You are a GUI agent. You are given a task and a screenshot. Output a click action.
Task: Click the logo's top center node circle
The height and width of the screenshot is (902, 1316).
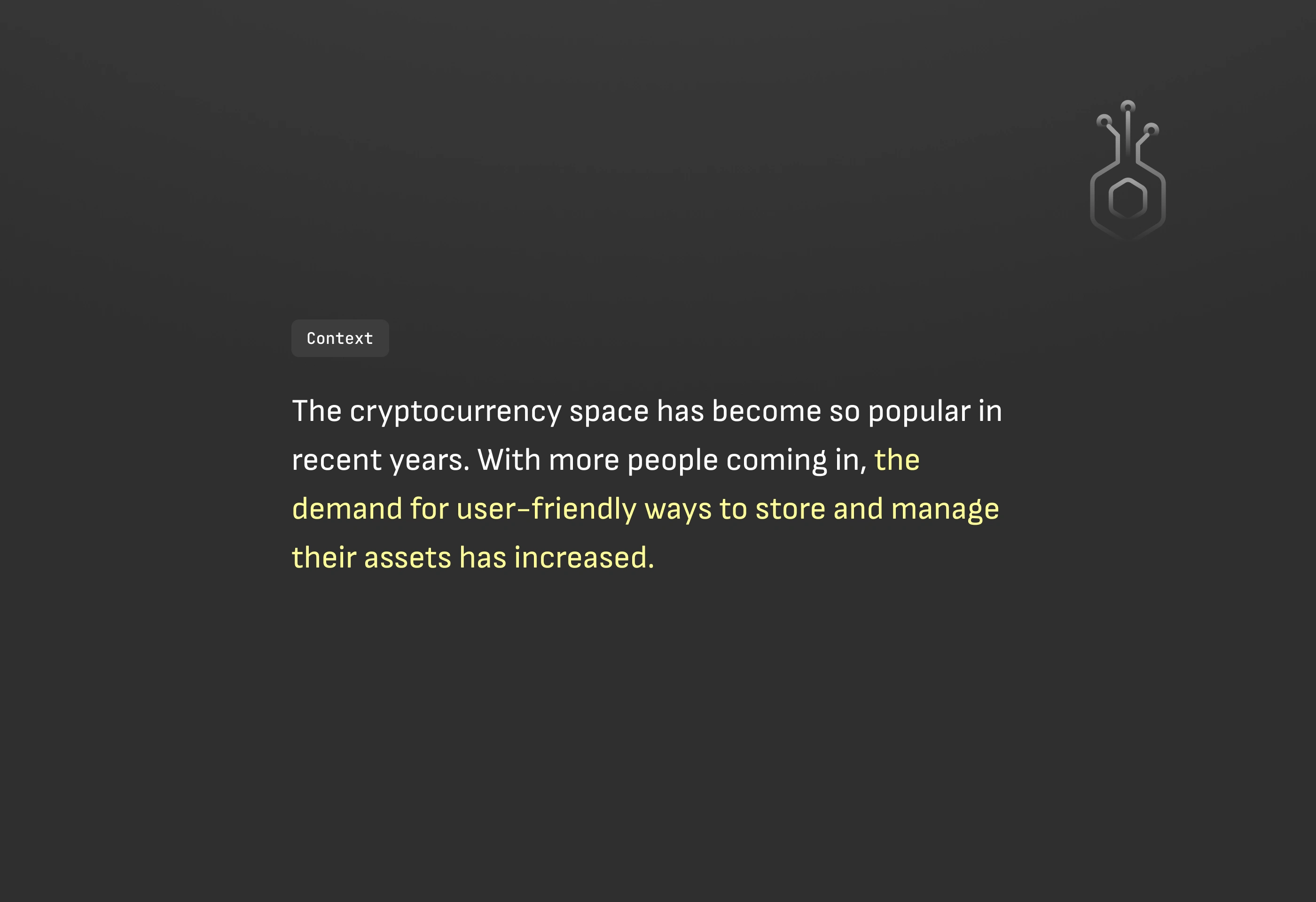coord(1128,106)
